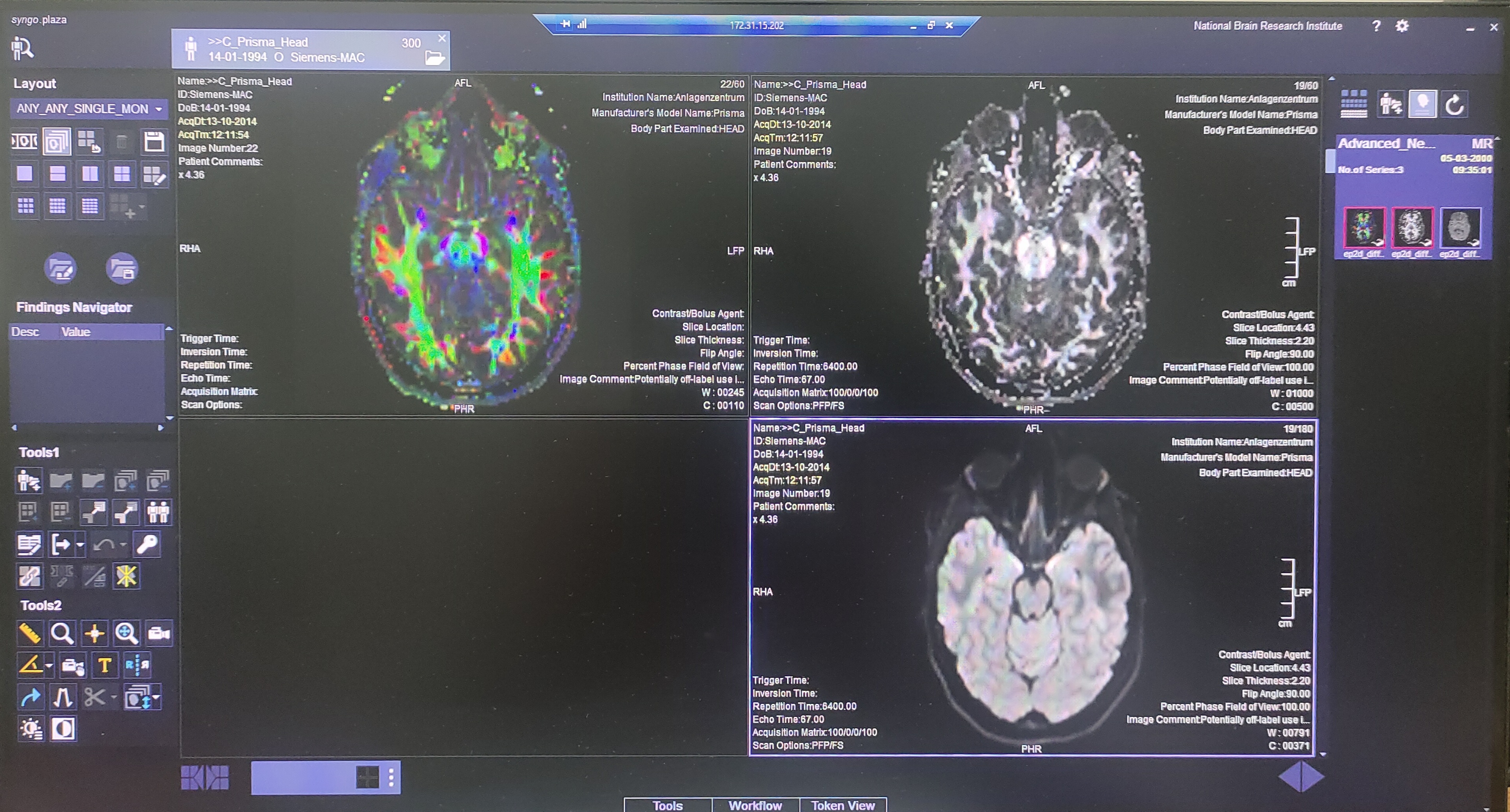
Task: Open the Workflow tab
Action: point(755,805)
